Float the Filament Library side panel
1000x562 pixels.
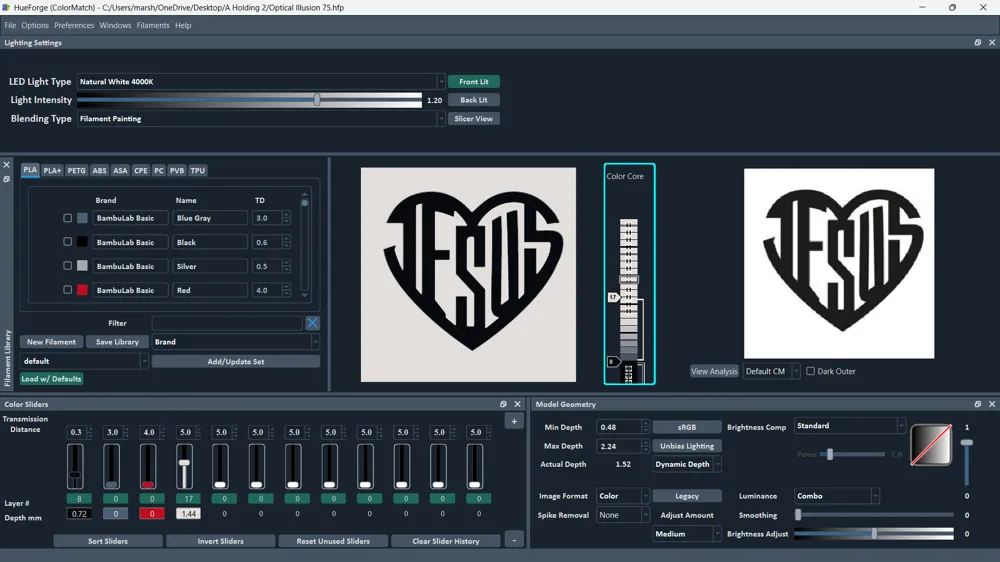6,179
